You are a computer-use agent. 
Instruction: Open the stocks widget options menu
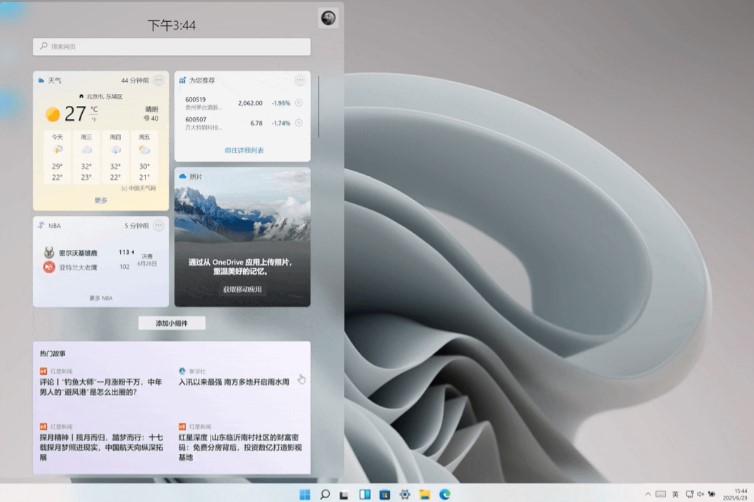(300, 80)
